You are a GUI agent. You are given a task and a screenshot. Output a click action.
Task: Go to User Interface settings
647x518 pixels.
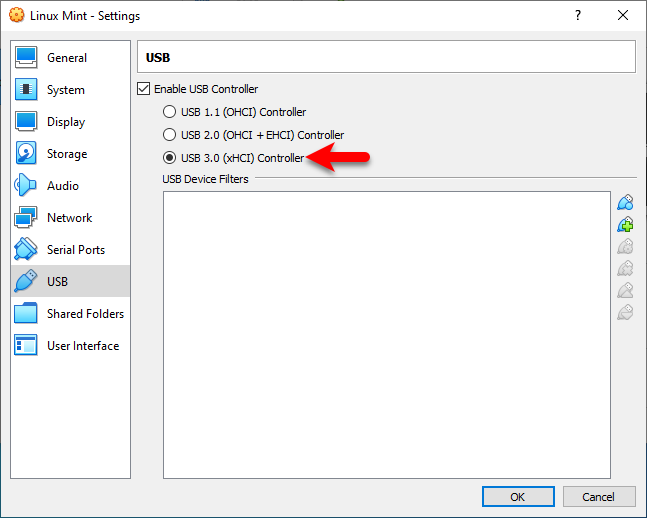point(83,345)
